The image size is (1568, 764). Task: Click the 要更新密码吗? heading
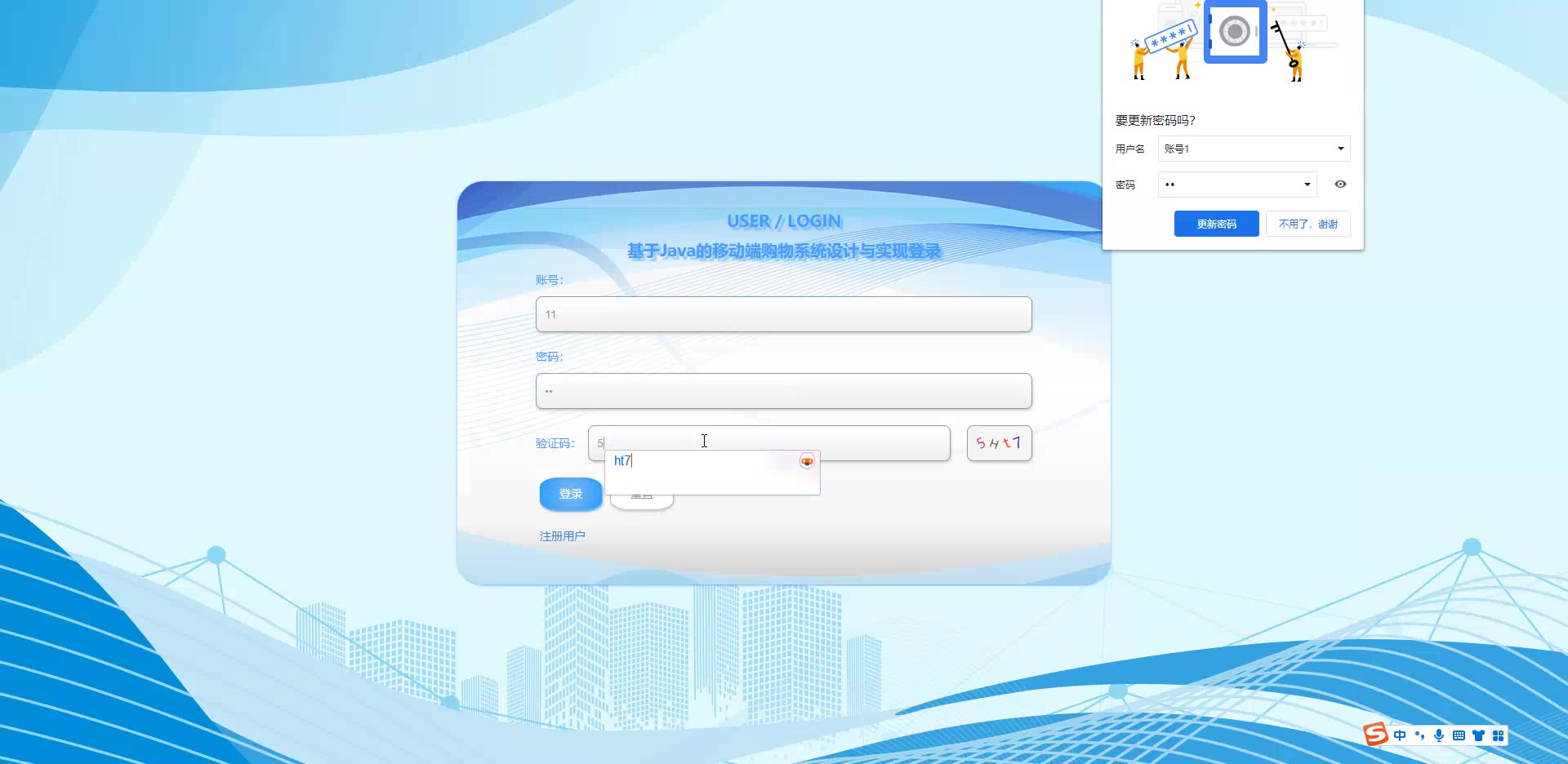pyautogui.click(x=1155, y=120)
